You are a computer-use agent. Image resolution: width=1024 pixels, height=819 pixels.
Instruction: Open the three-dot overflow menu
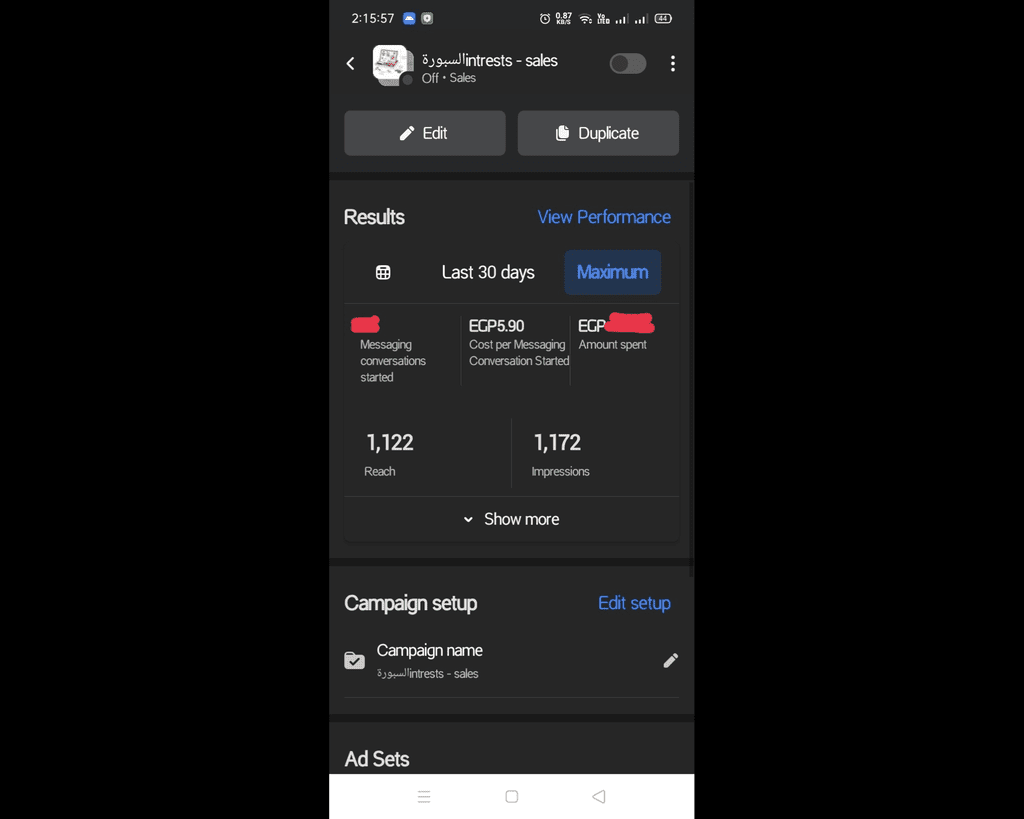pos(673,63)
